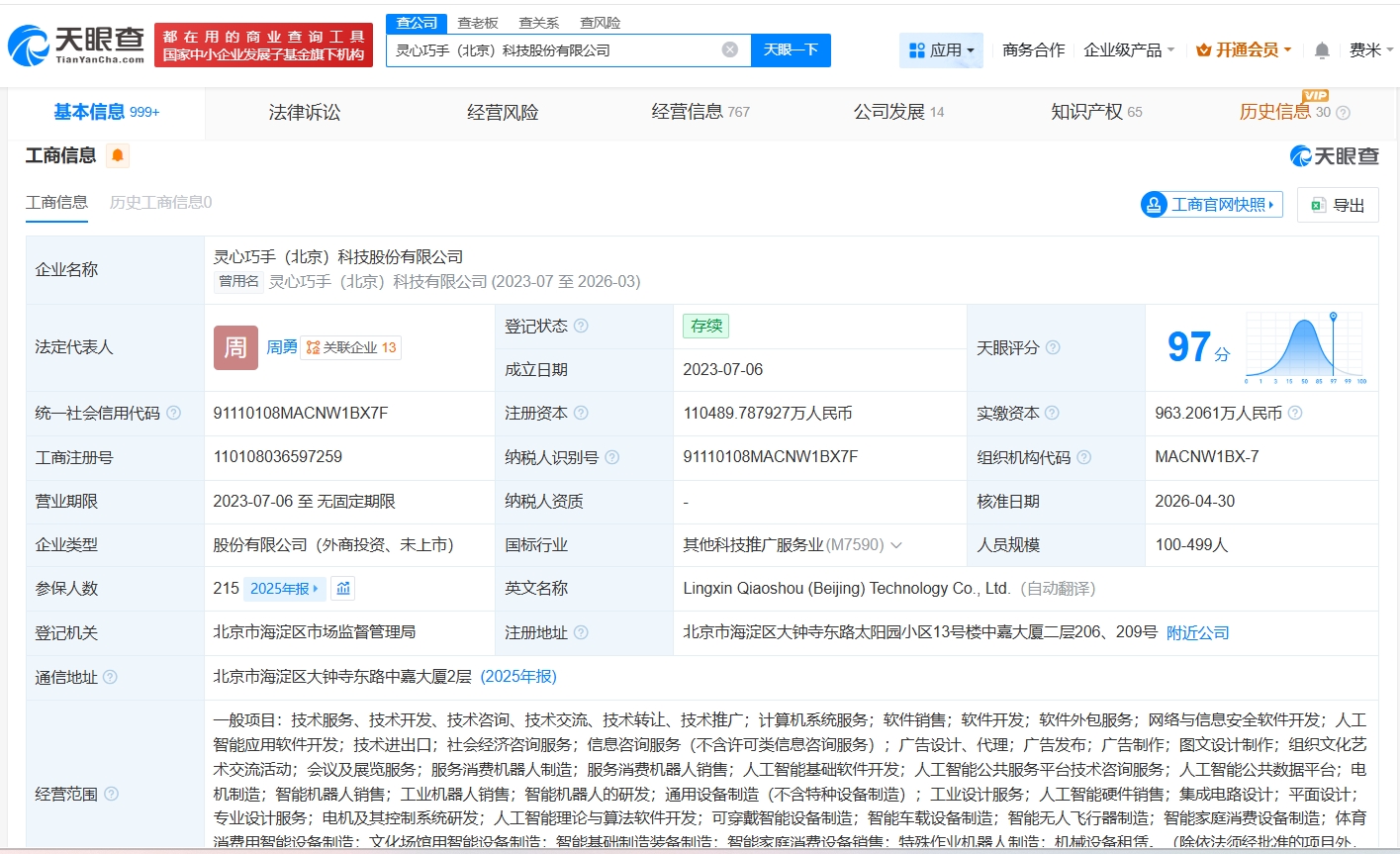Click the credit code 91110108MACNW1BX7F under 统一社会信用代码
Viewport: 1400px width, 854px height.
301,413
